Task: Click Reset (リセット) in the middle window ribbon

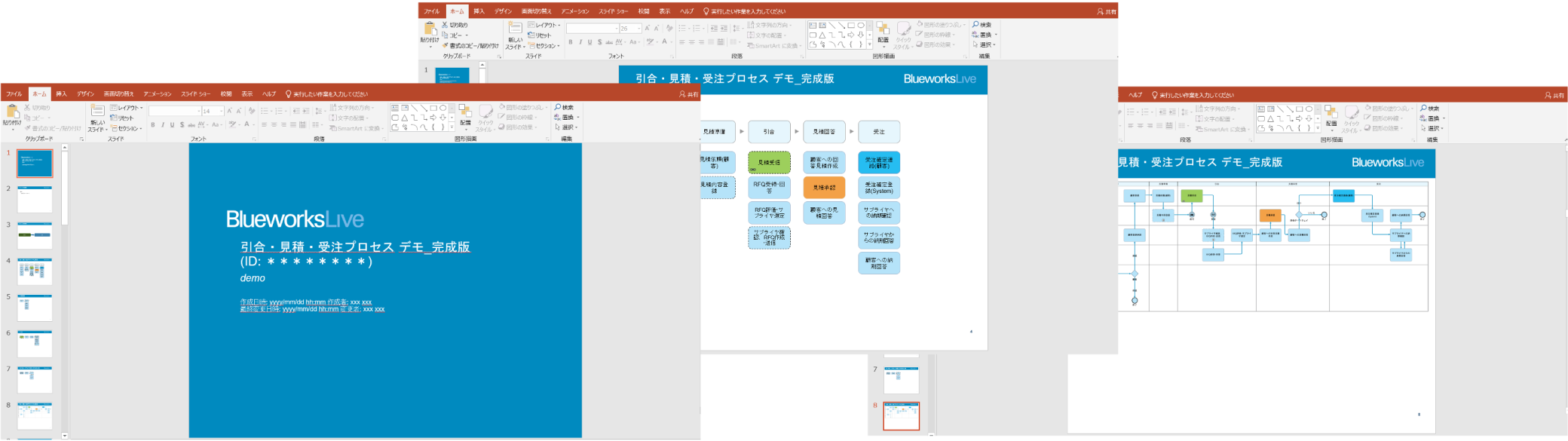Action: coord(540,35)
